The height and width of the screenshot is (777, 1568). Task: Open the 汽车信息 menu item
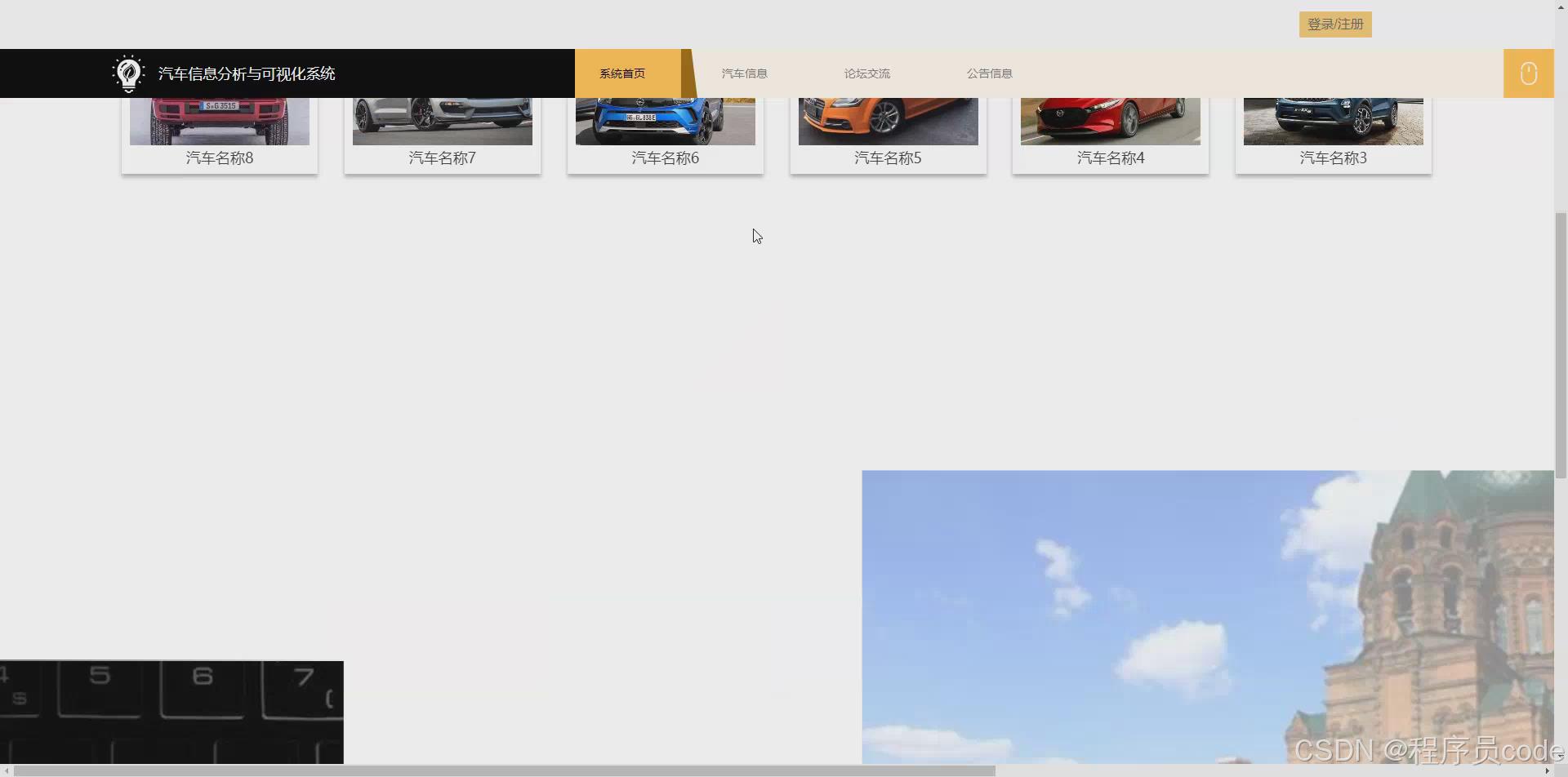click(x=744, y=73)
